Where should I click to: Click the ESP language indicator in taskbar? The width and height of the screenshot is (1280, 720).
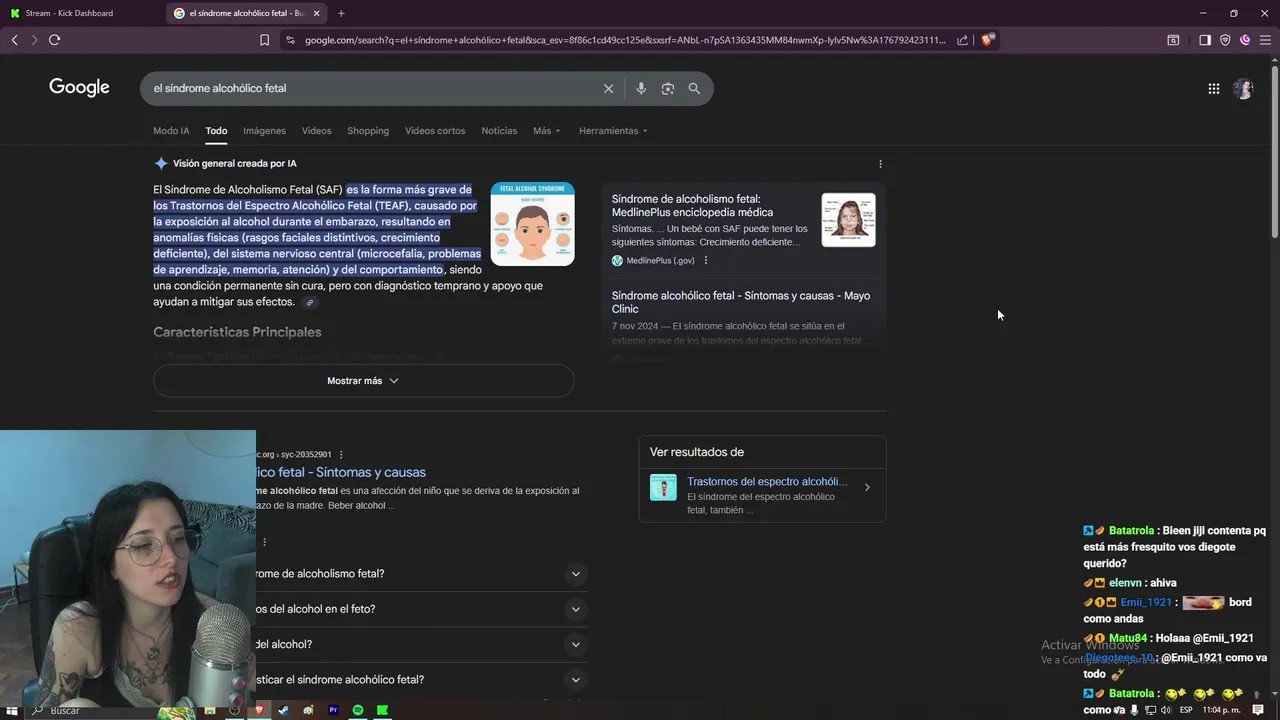click(x=1186, y=710)
